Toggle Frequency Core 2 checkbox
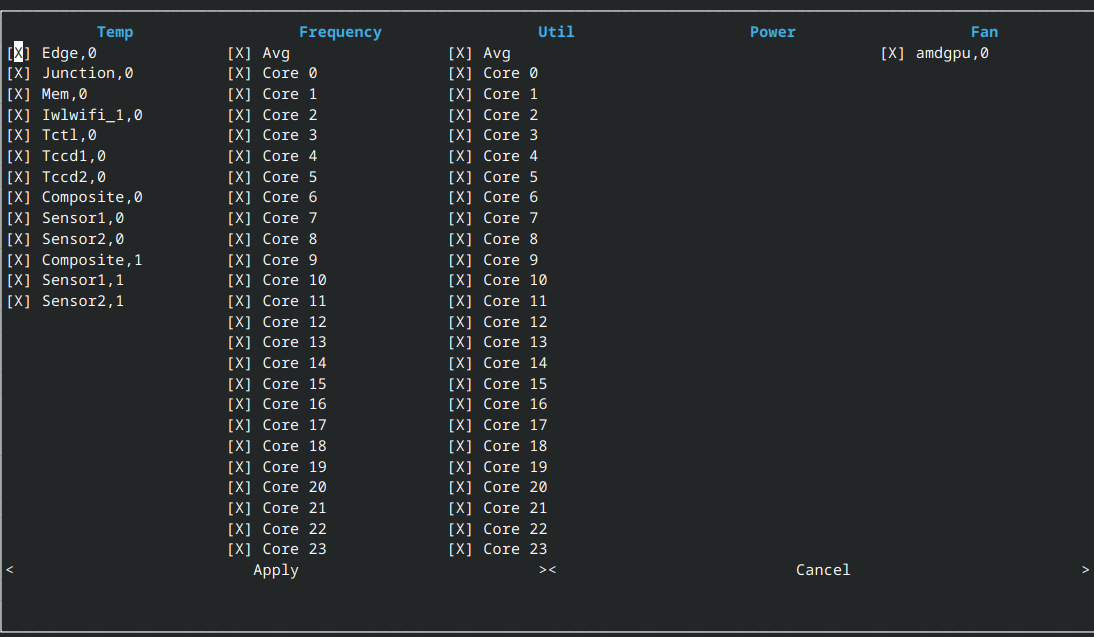 tap(239, 115)
